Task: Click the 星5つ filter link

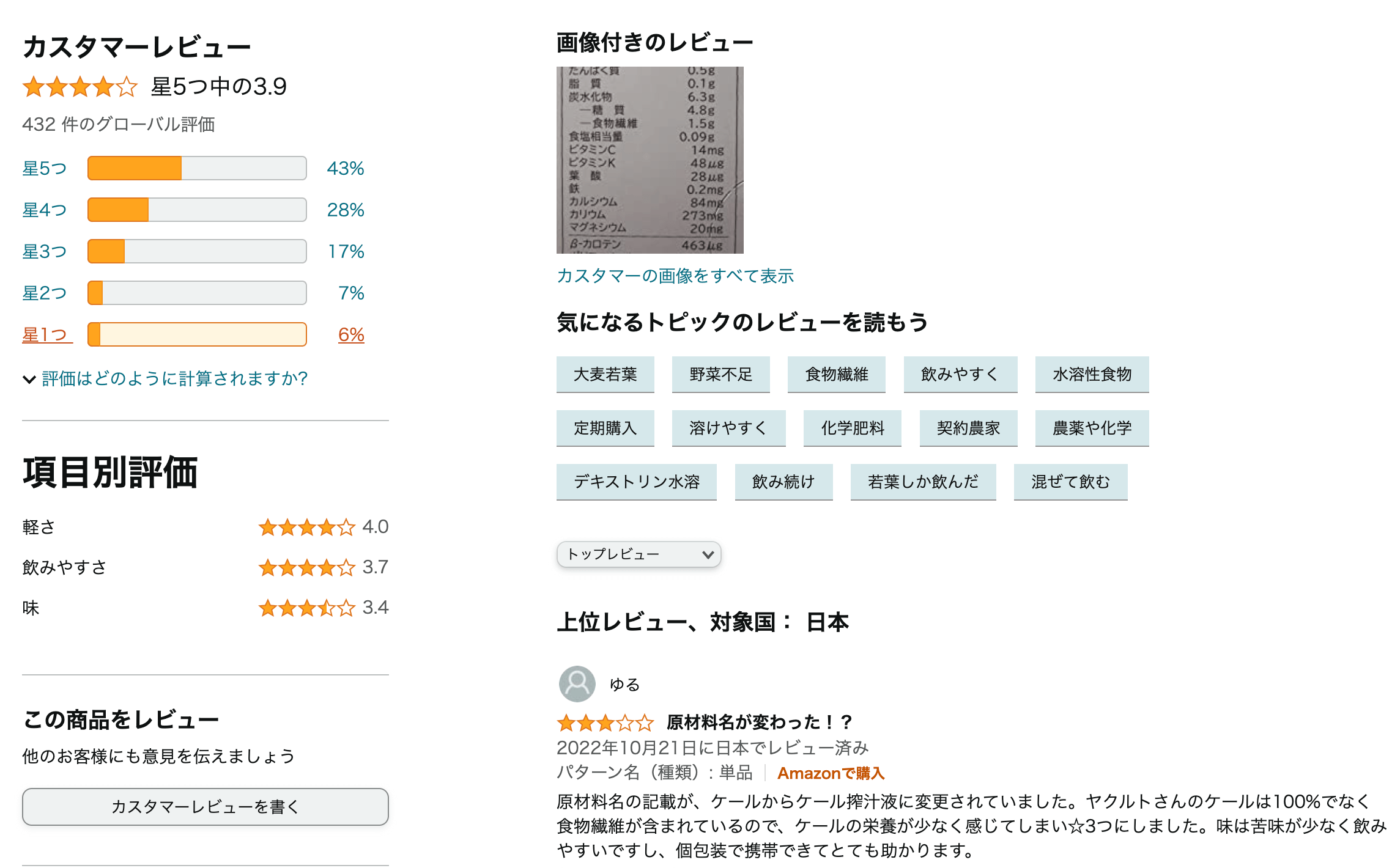Action: click(44, 168)
